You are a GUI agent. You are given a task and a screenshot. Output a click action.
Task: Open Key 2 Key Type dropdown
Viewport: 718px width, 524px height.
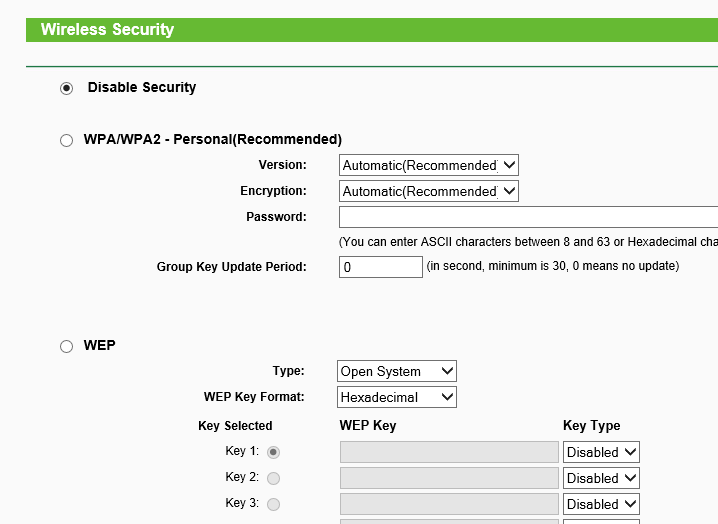tap(601, 478)
